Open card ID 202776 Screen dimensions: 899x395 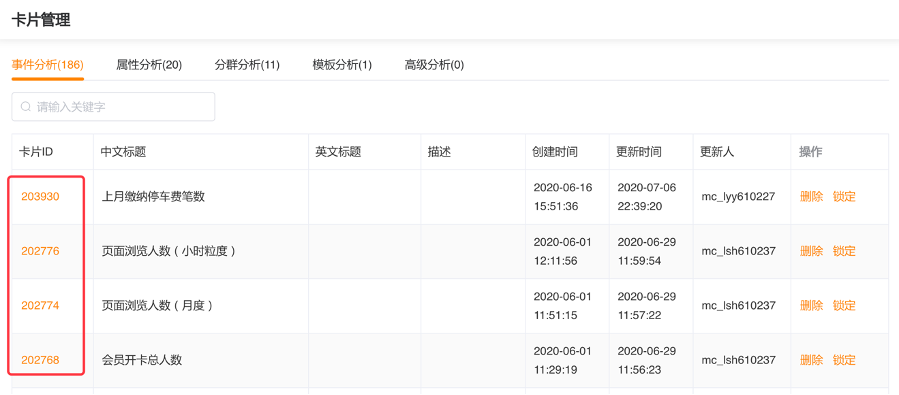40,251
